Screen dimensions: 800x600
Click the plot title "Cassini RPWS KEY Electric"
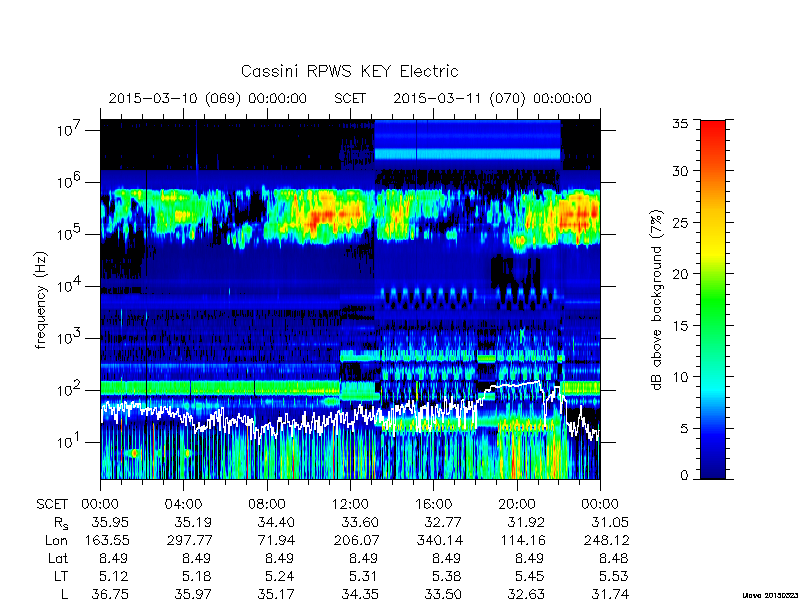[x=349, y=71]
